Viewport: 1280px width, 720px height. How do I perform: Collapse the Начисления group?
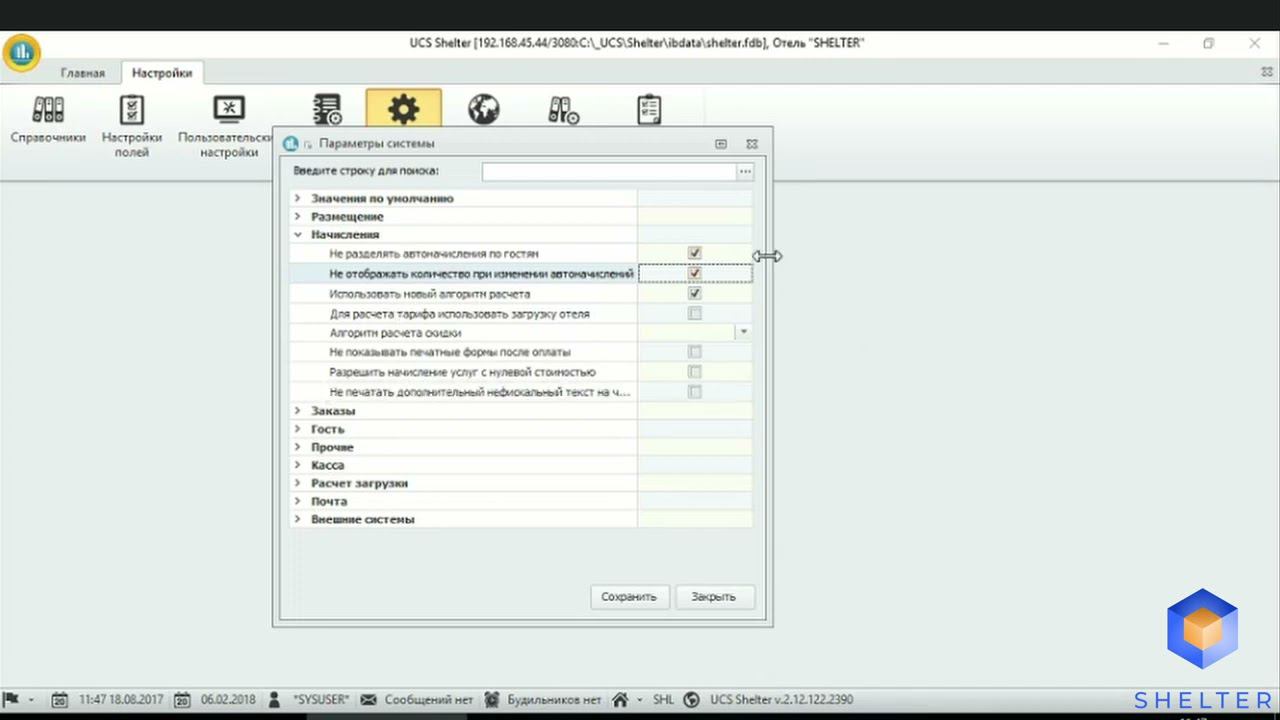click(298, 234)
